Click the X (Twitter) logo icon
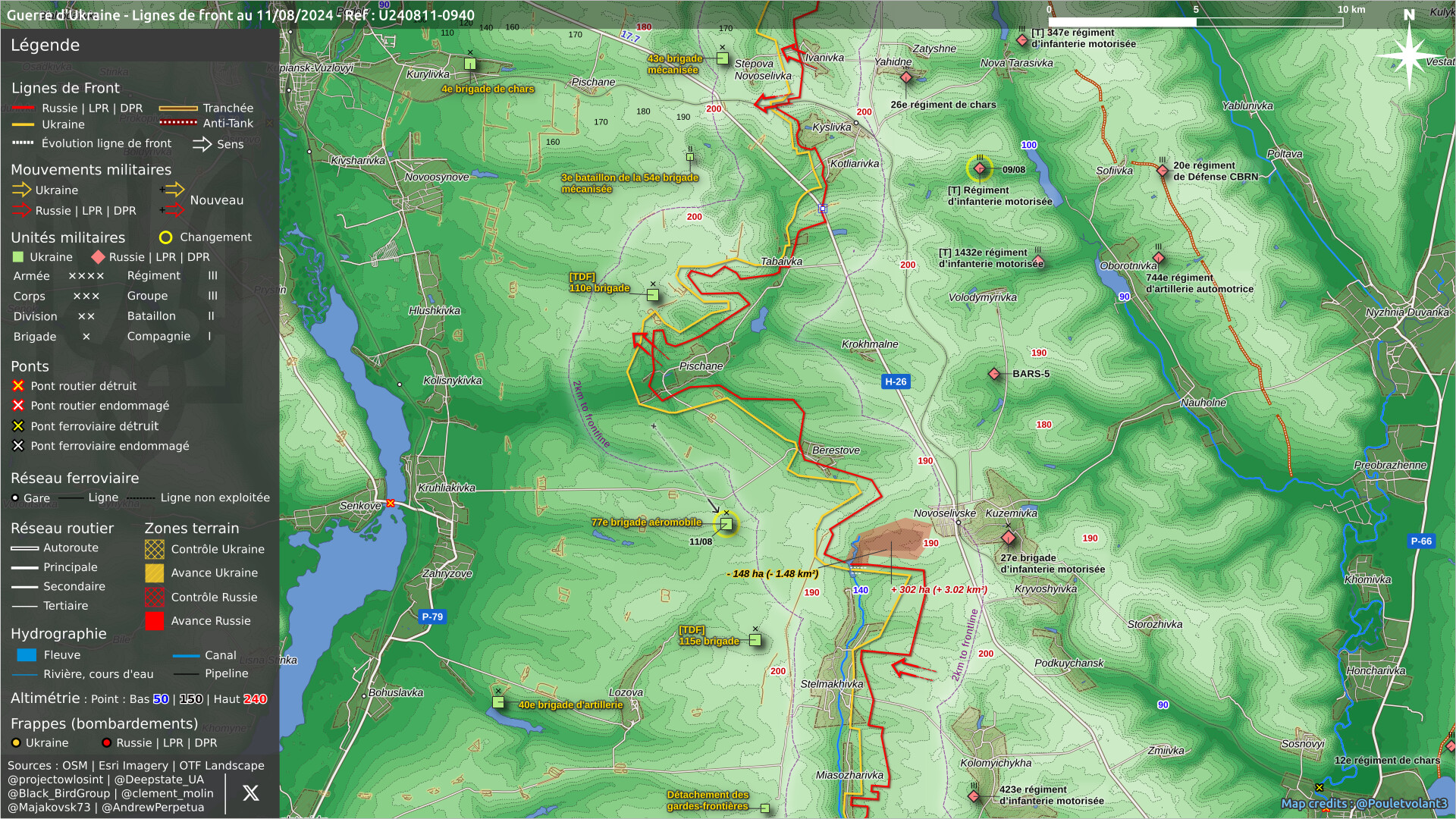Viewport: 1456px width, 819px height. tap(250, 793)
